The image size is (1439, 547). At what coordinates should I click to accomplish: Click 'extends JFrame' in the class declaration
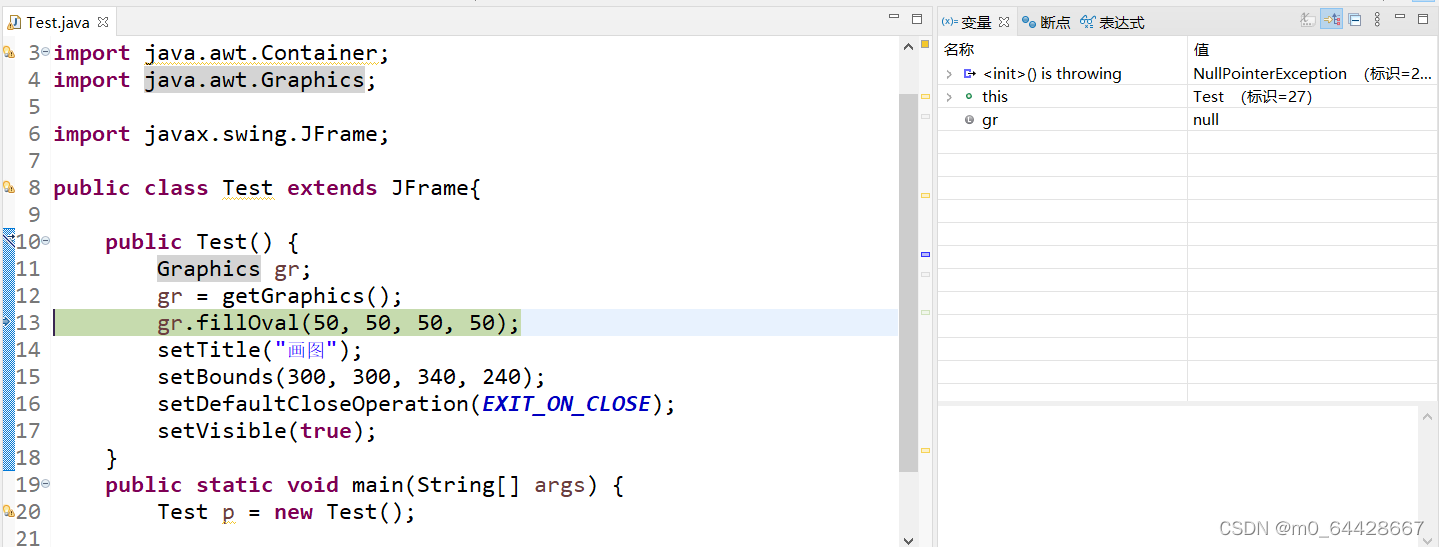[378, 188]
